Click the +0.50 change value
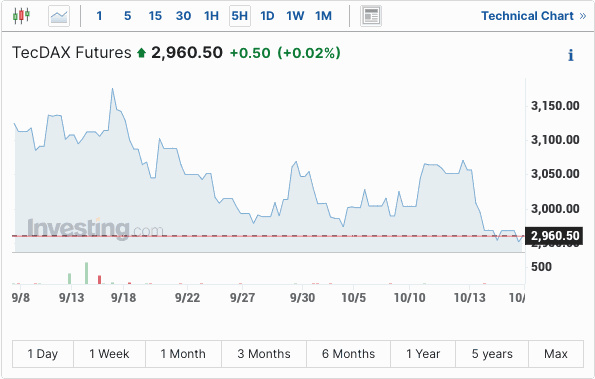The width and height of the screenshot is (595, 379). [x=250, y=53]
